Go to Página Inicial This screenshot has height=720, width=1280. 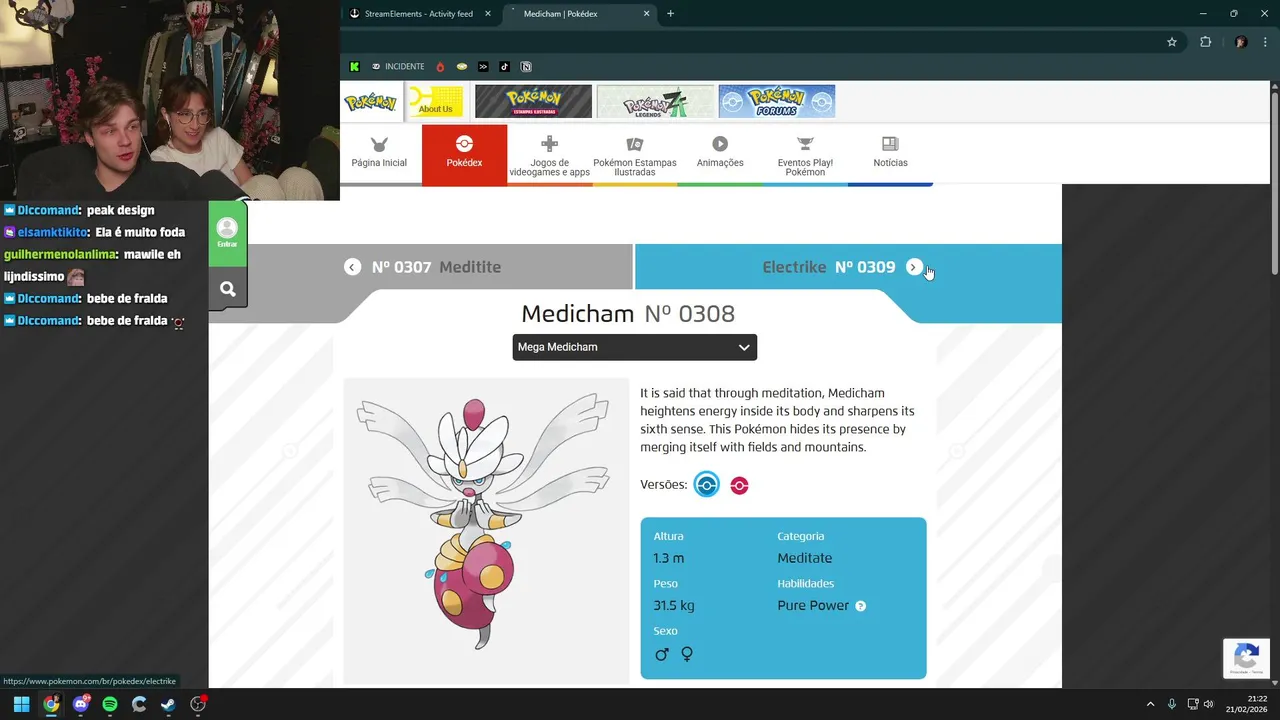(x=379, y=154)
